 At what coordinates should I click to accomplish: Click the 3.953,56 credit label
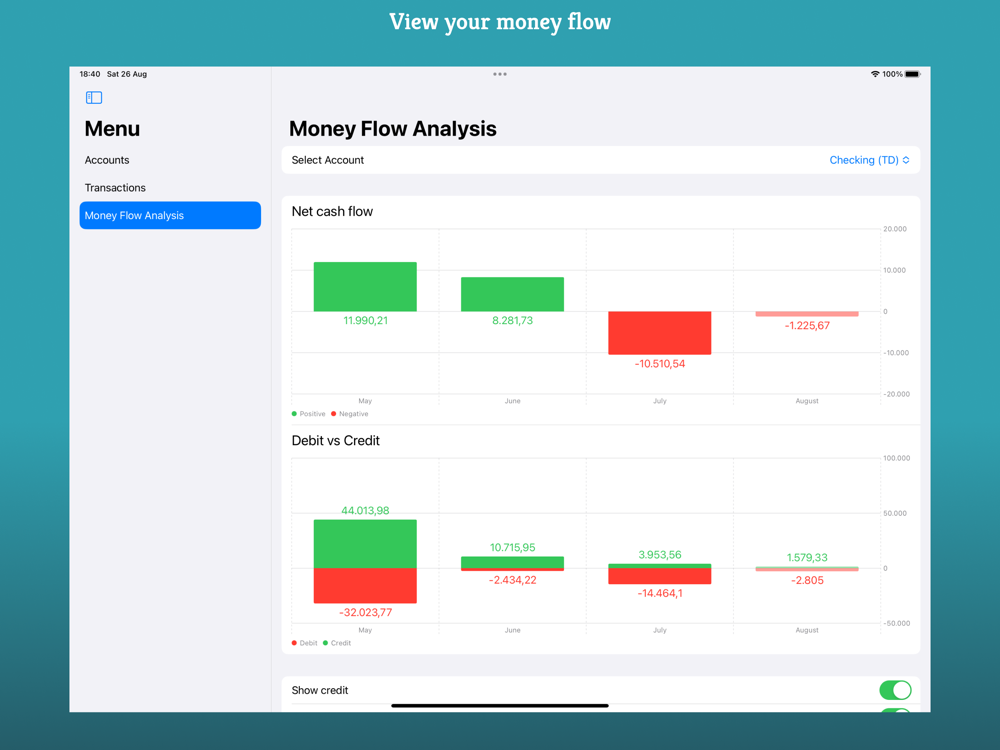659,555
